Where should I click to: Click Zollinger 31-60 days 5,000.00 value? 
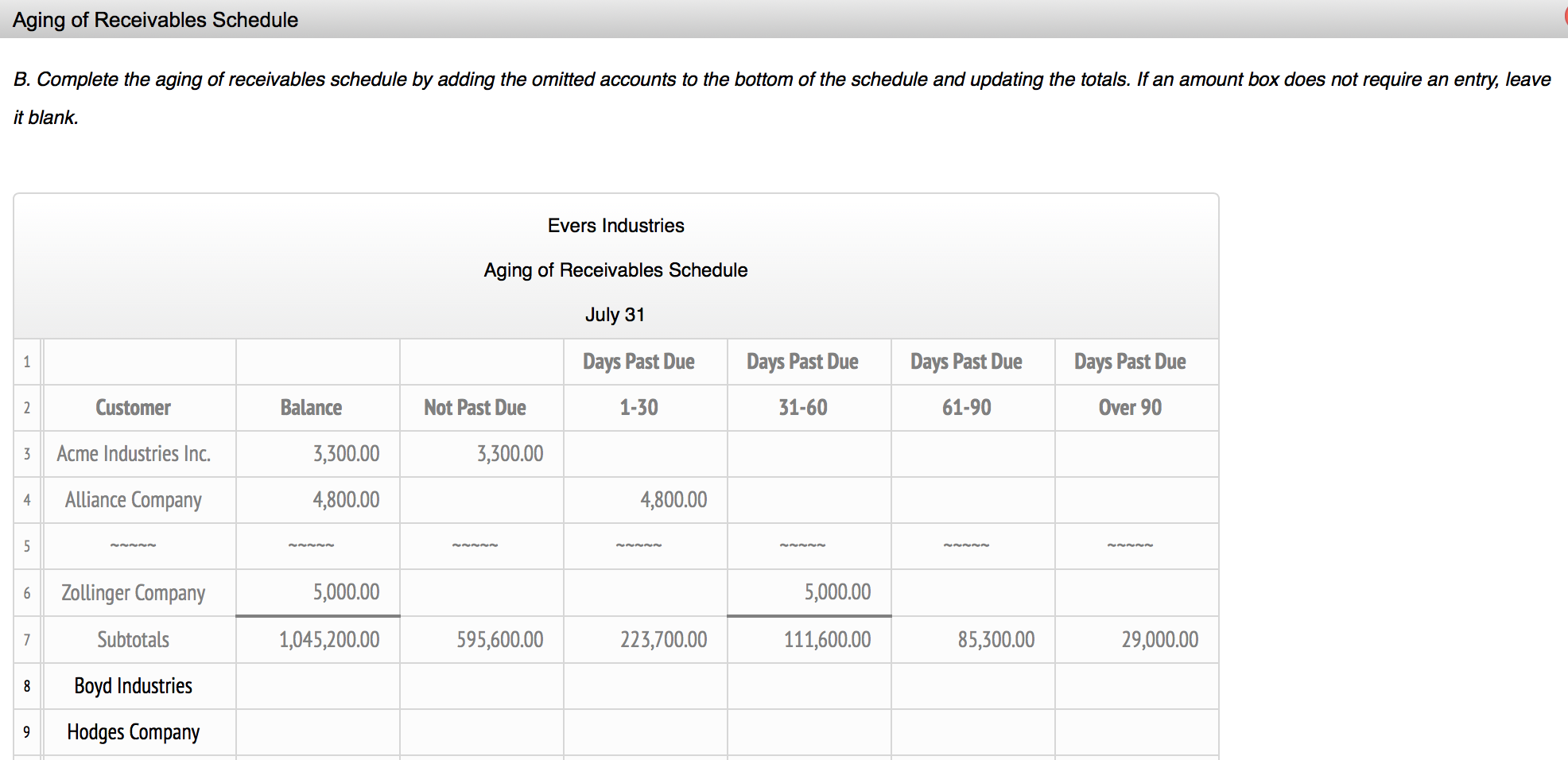pyautogui.click(x=838, y=592)
